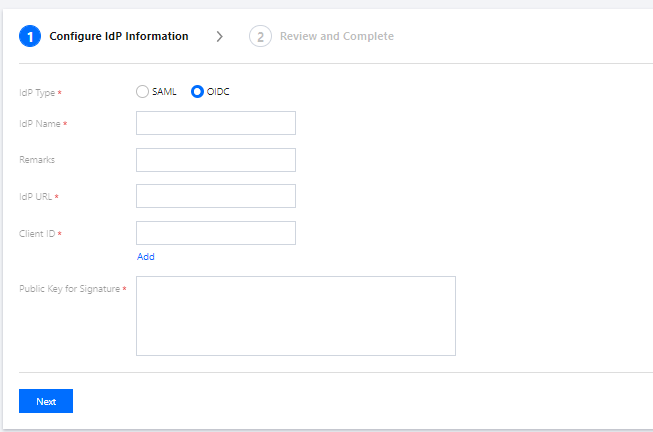Focus the Remarks input field
The height and width of the screenshot is (432, 653).
216,160
